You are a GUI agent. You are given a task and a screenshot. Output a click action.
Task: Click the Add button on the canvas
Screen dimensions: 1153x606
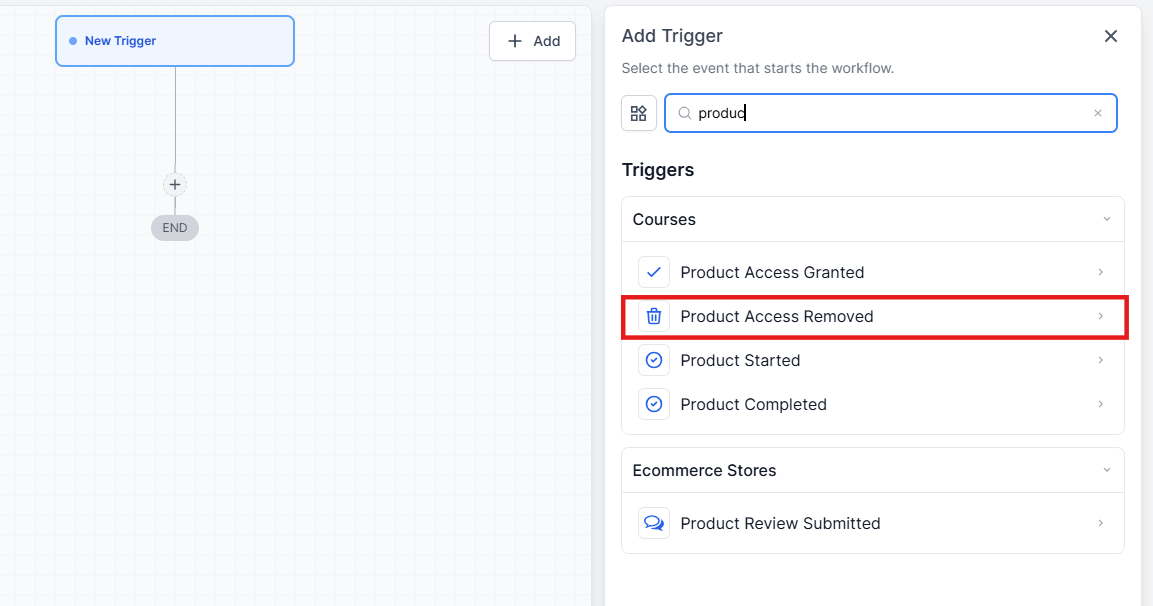[x=532, y=41]
